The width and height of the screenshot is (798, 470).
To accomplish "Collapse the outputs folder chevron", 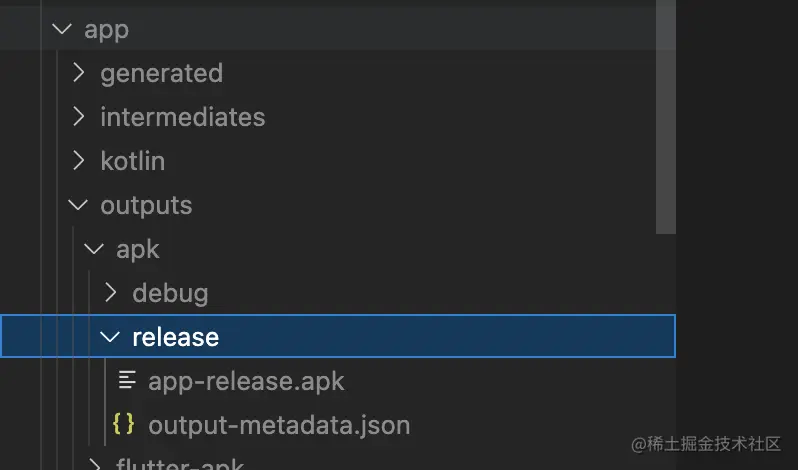I will point(78,205).
